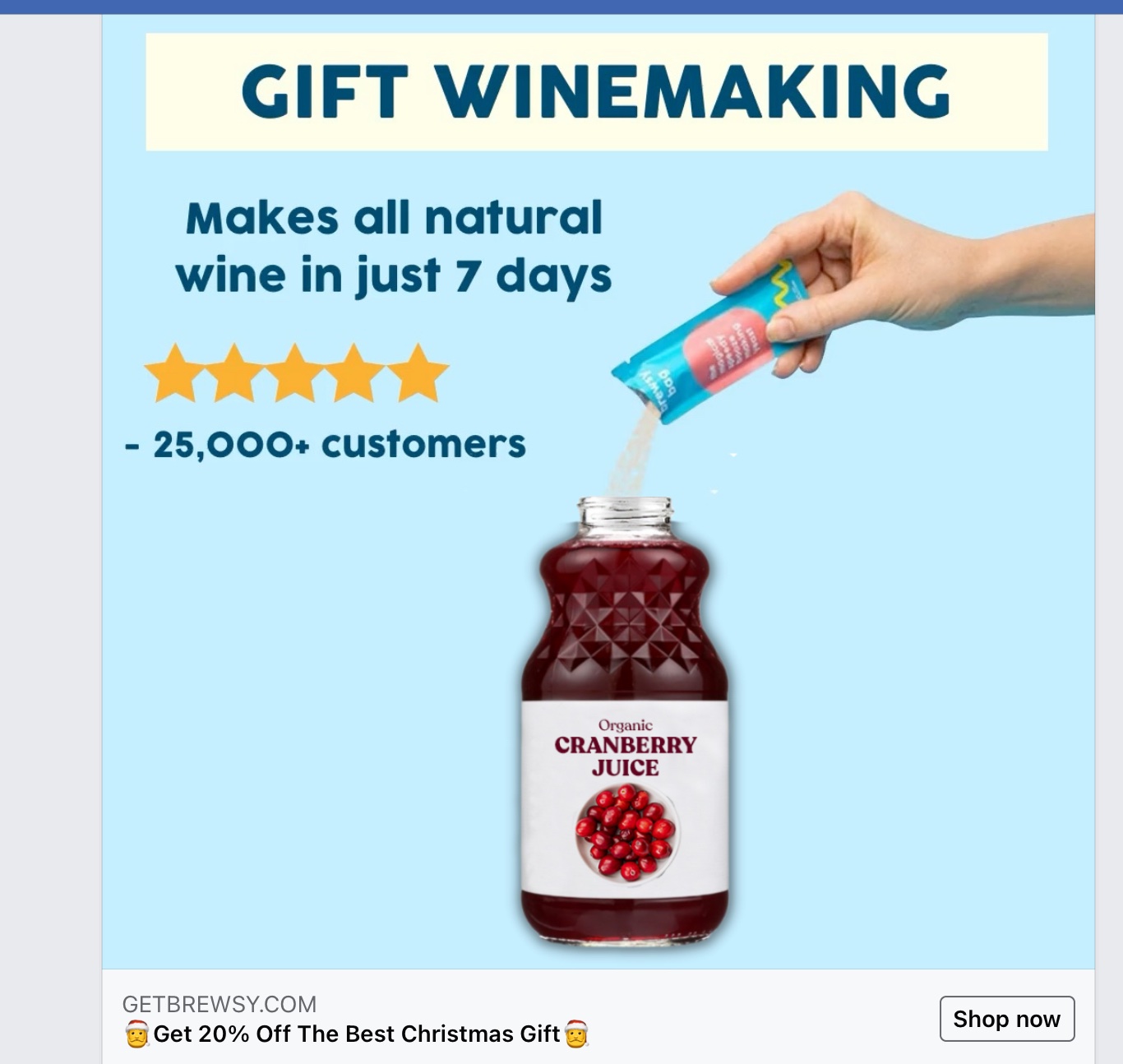Click the fifth gold star

[x=418, y=374]
